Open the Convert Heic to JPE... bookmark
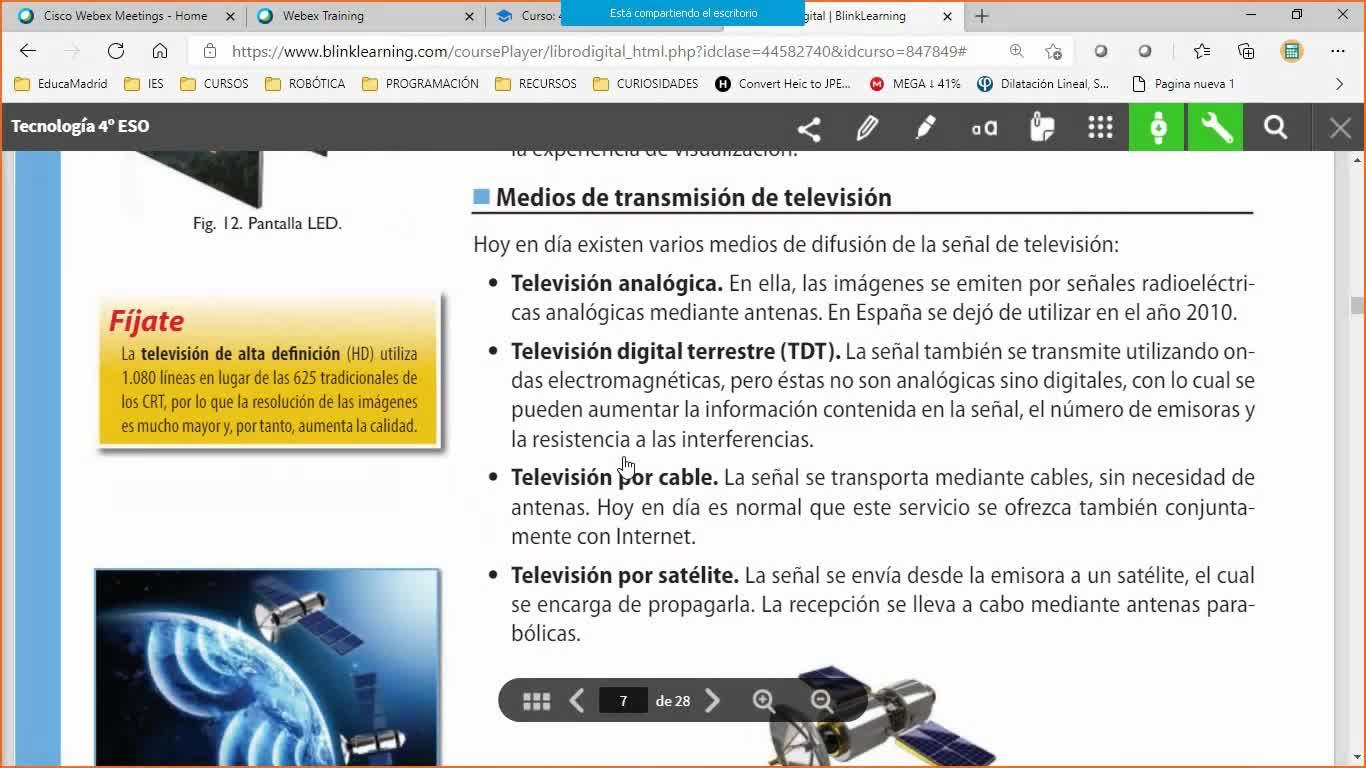1366x768 pixels. 783,84
